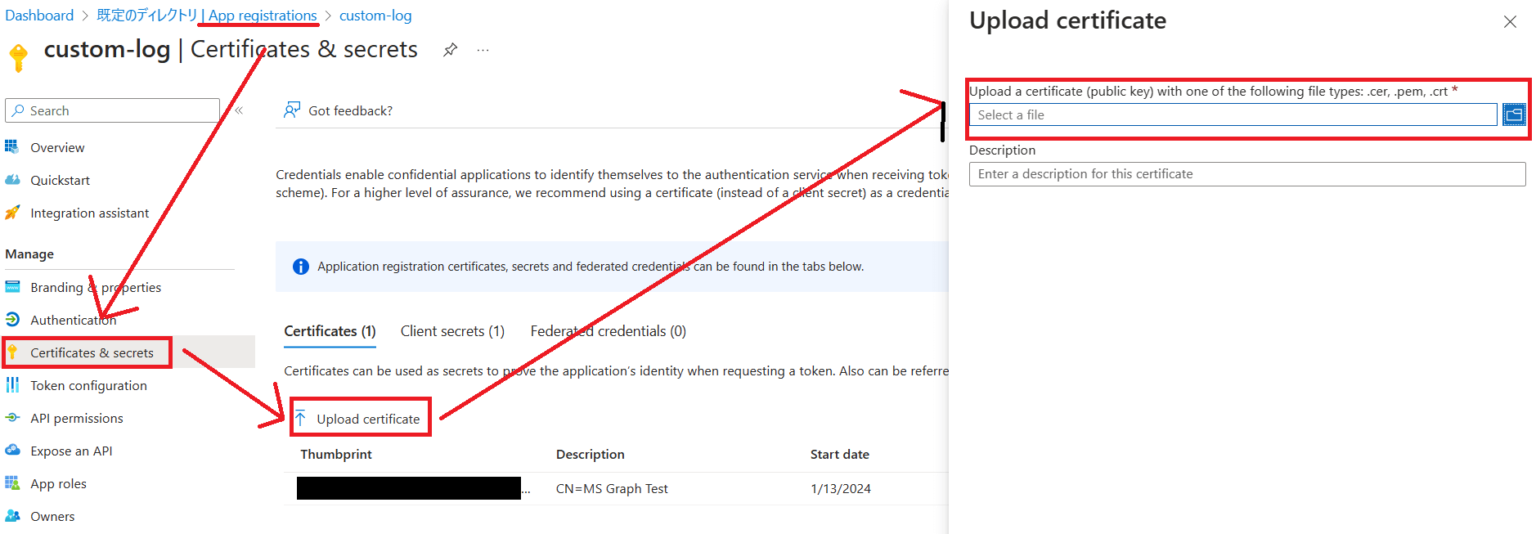Click the certificate Description input field
The image size is (1536, 534).
coord(1246,174)
